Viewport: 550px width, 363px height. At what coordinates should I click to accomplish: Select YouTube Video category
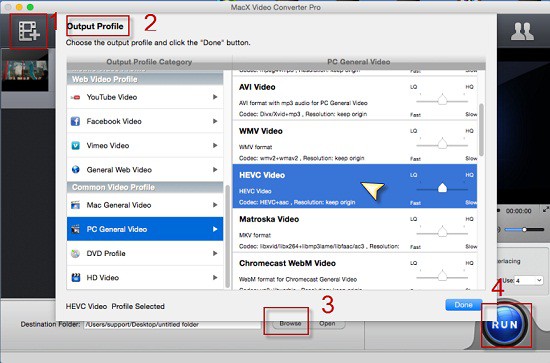[x=145, y=97]
